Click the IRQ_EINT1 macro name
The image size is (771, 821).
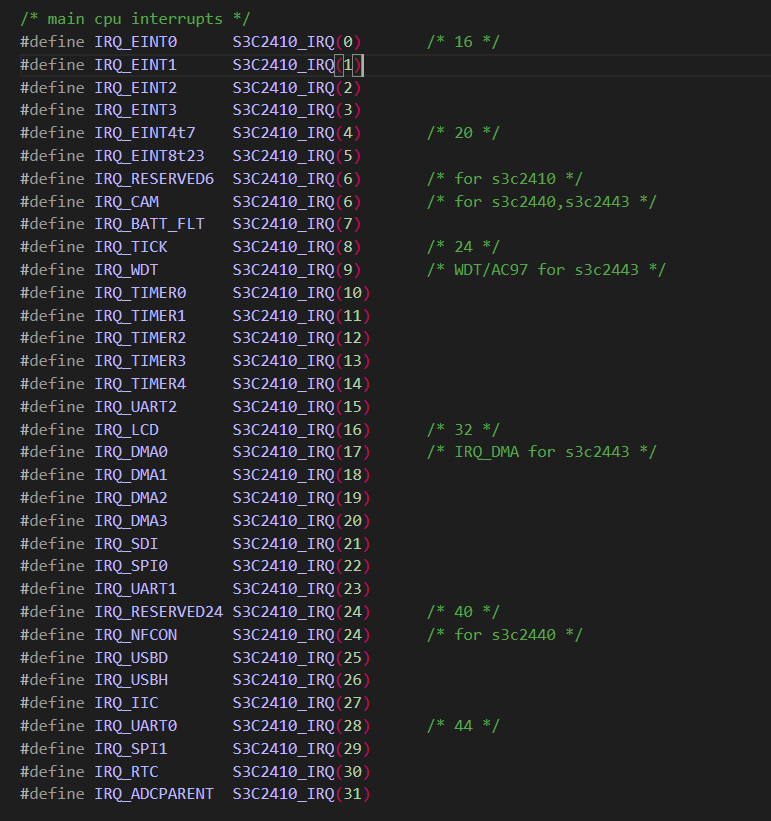point(136,65)
